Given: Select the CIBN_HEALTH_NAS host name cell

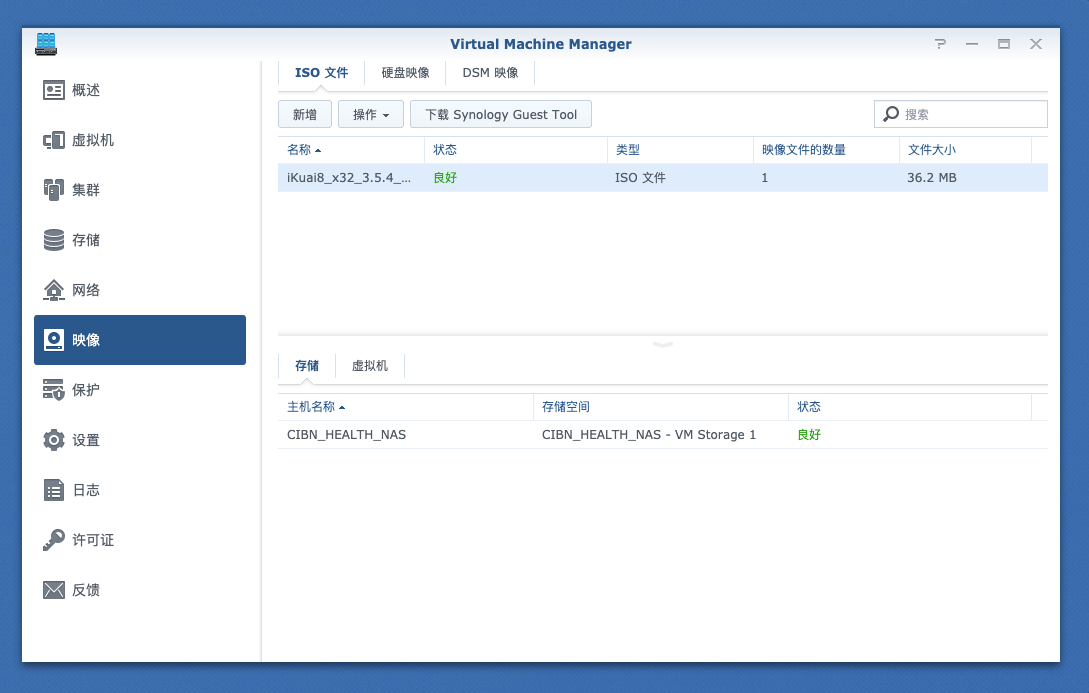Looking at the screenshot, I should tap(347, 435).
